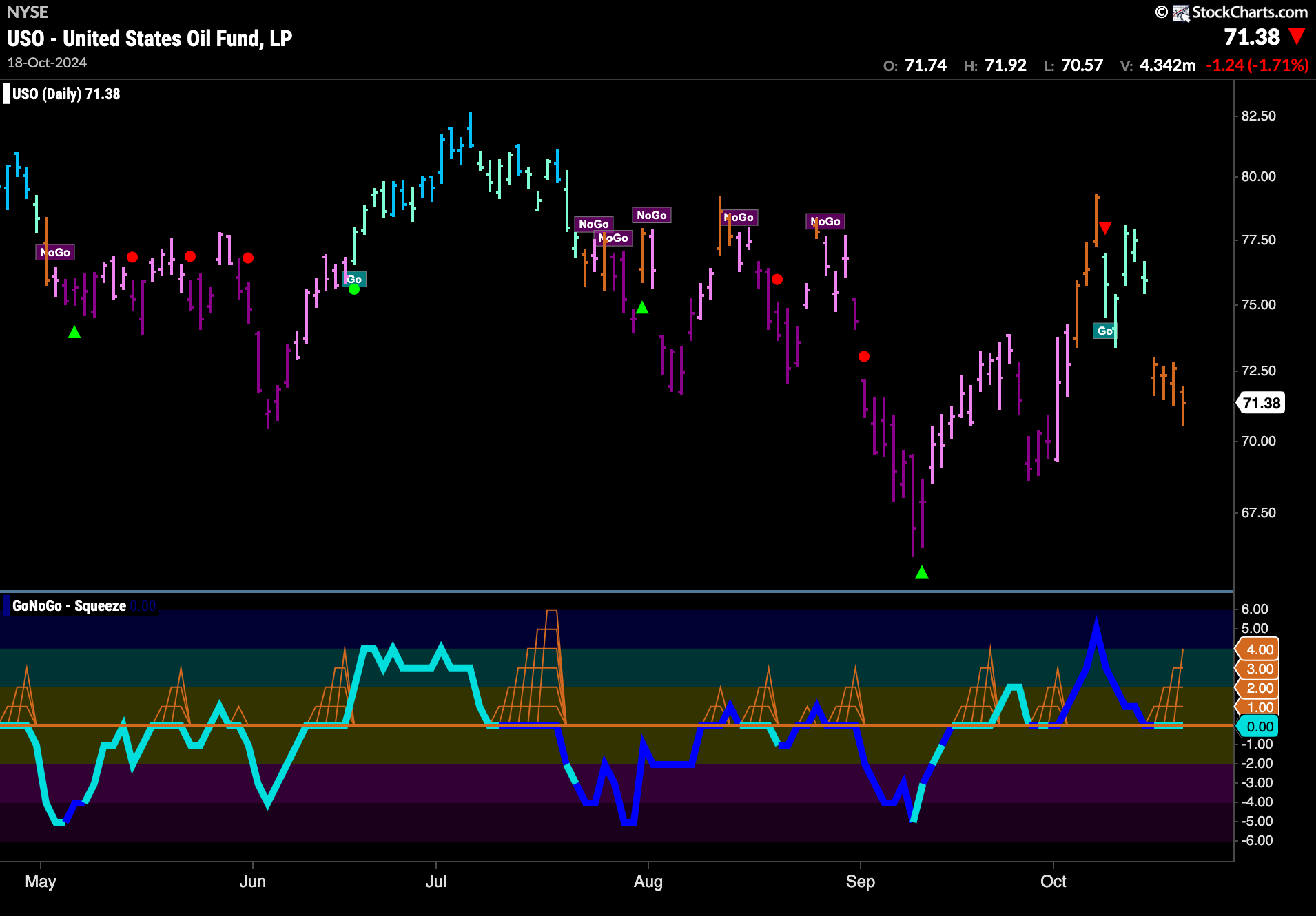Click the 5.00 oscillator axis label
This screenshot has height=916, width=1316.
click(x=1255, y=628)
